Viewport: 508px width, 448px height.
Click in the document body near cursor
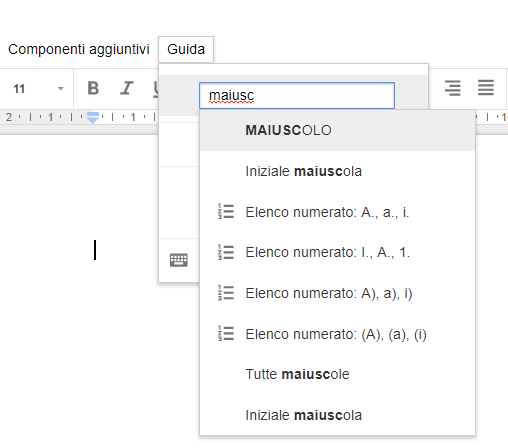pos(95,250)
